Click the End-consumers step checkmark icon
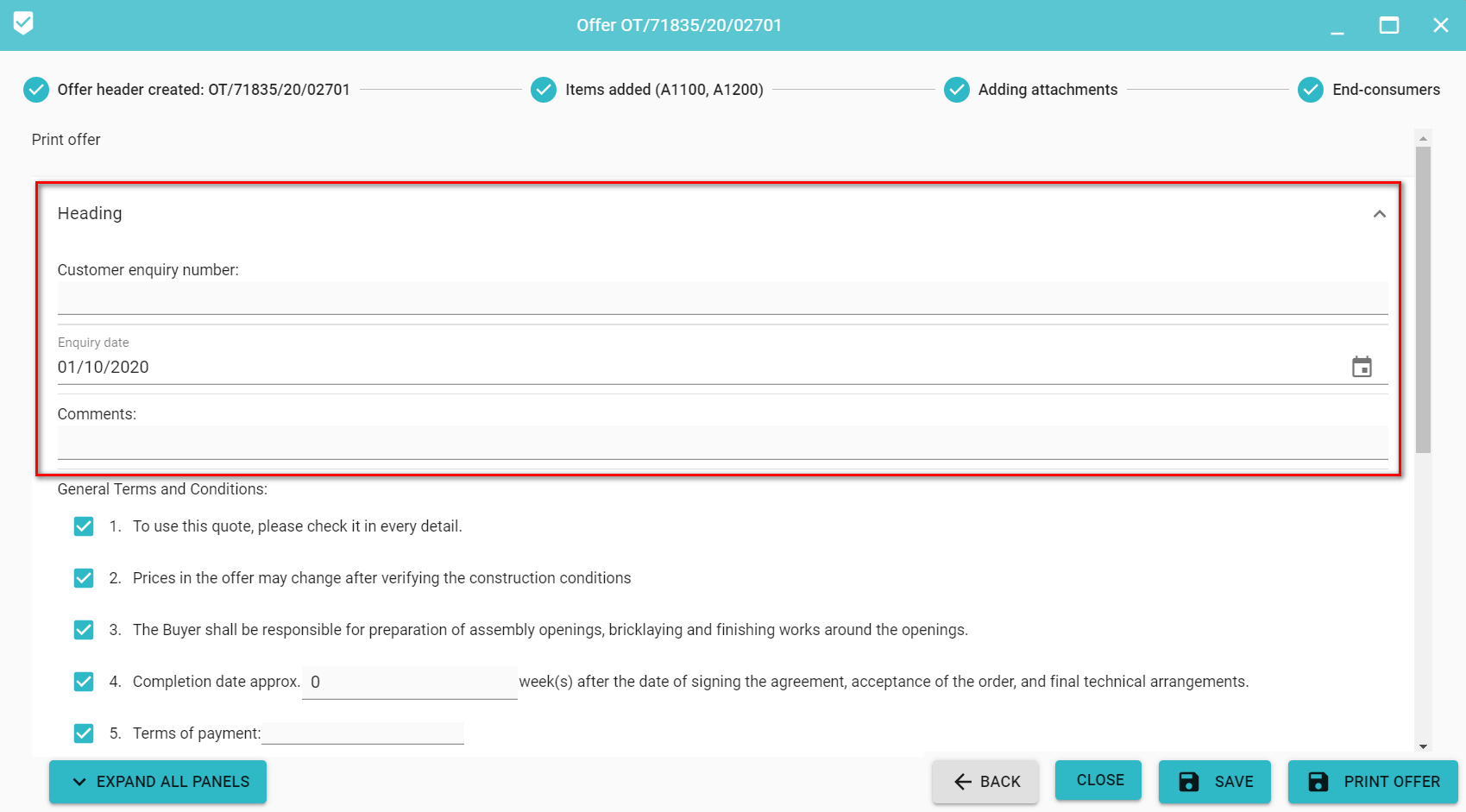Screen dimensions: 1466x812 (x=1311, y=90)
